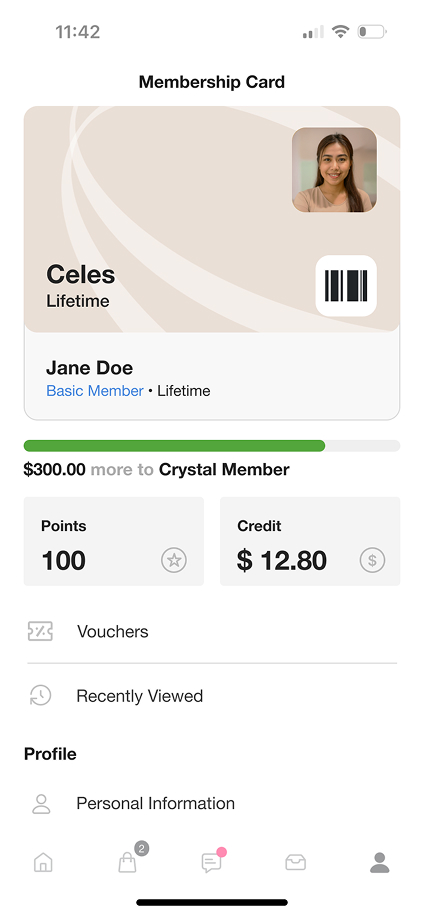This screenshot has width=424, height=913.
Task: Open the barcode scanner icon on card
Action: pyautogui.click(x=346, y=286)
